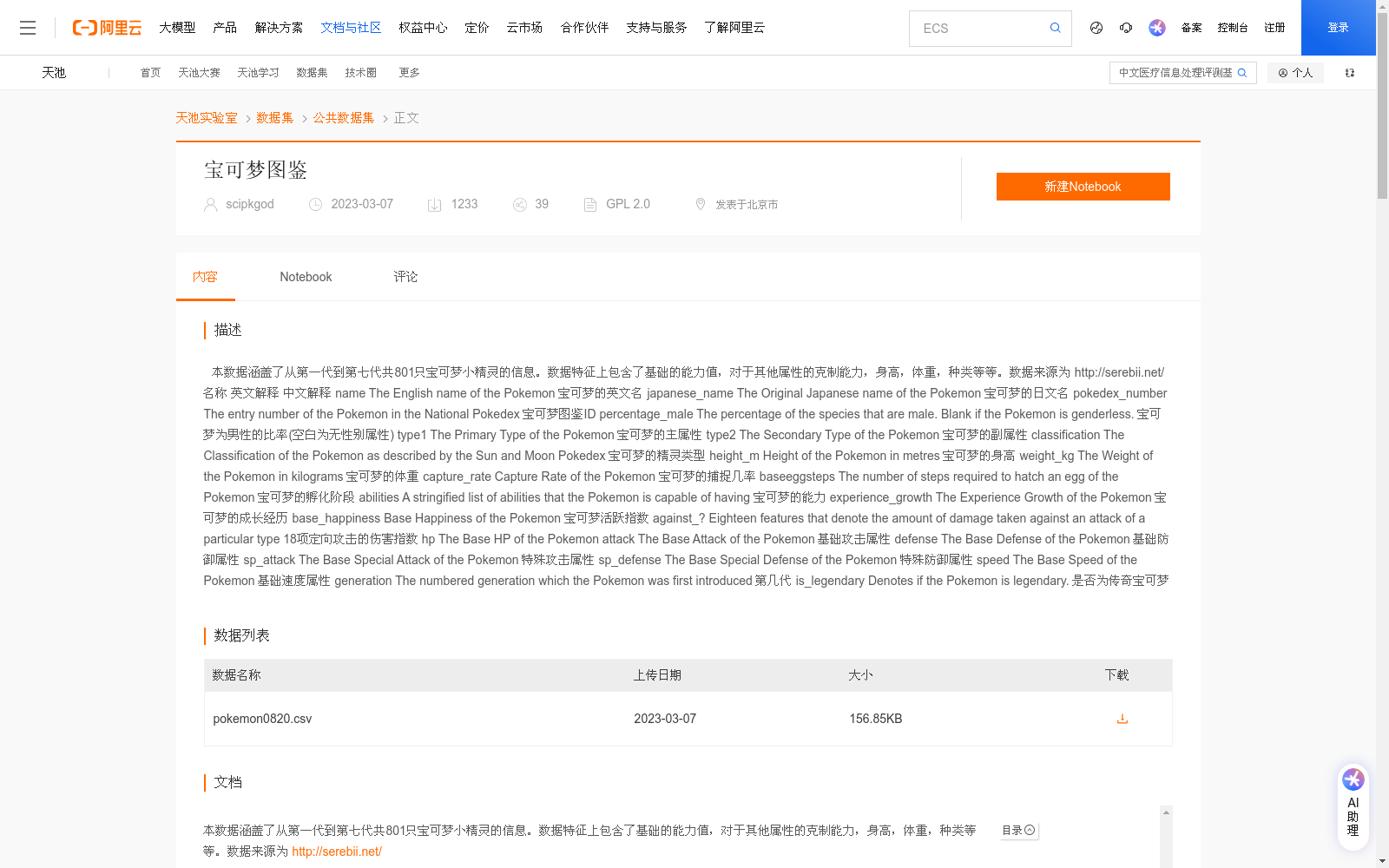Screen dimensions: 1389x868
Task: Open the 支持与服务 menu
Action: 656,28
